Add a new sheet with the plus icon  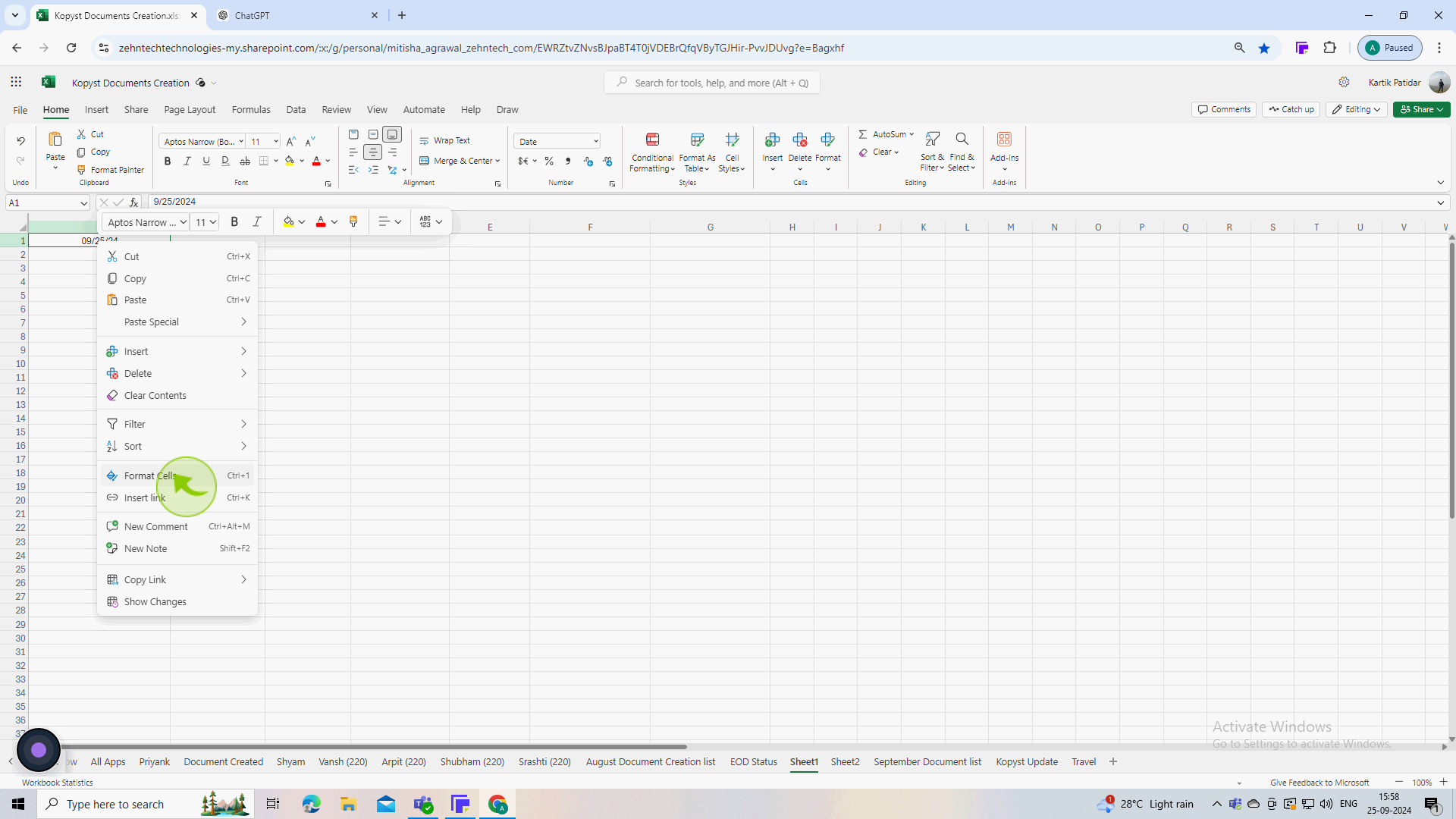[1113, 761]
